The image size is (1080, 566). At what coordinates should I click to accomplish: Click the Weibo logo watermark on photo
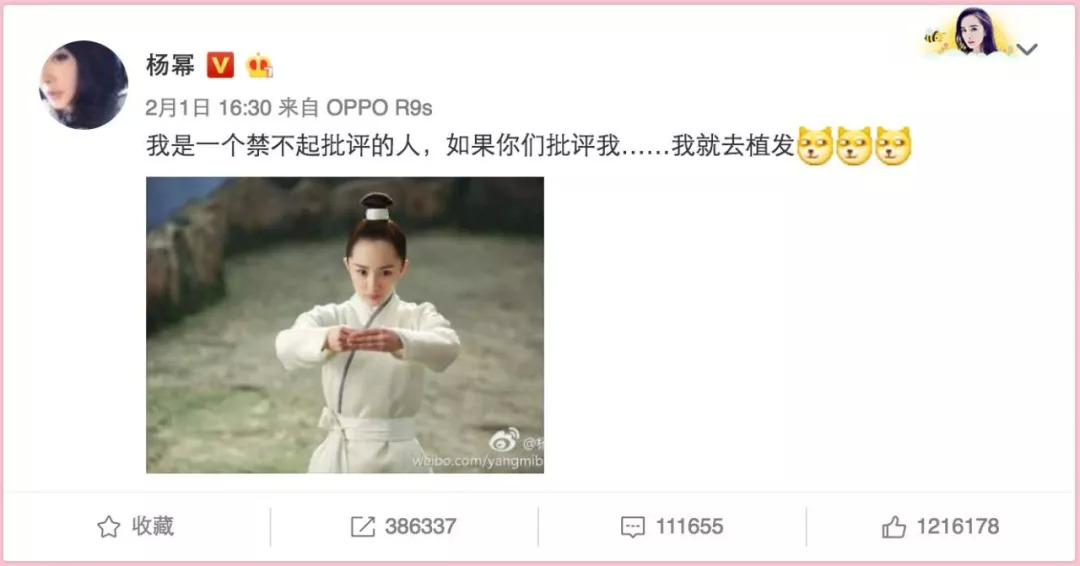pyautogui.click(x=504, y=441)
